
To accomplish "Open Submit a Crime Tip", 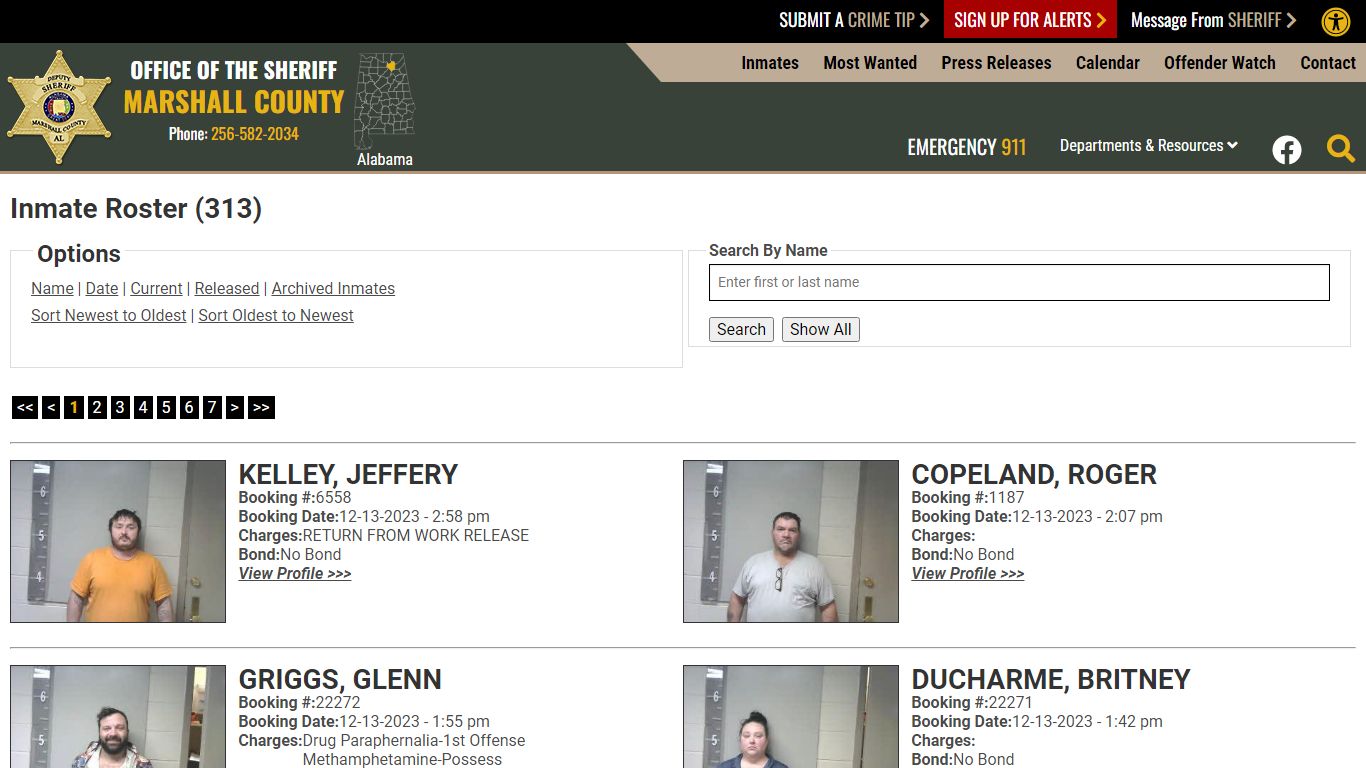I will click(x=854, y=20).
